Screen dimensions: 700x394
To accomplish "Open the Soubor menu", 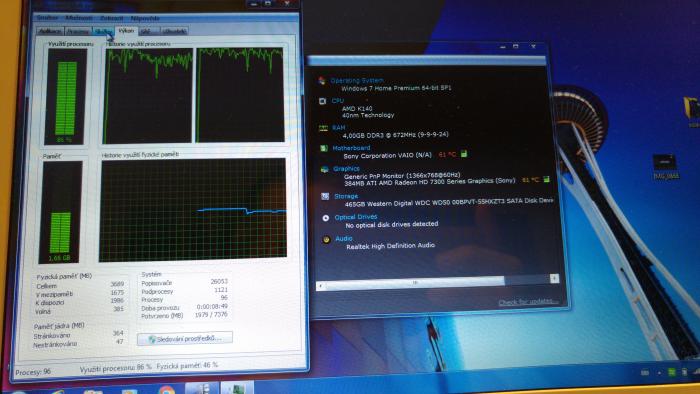I will (47, 18).
